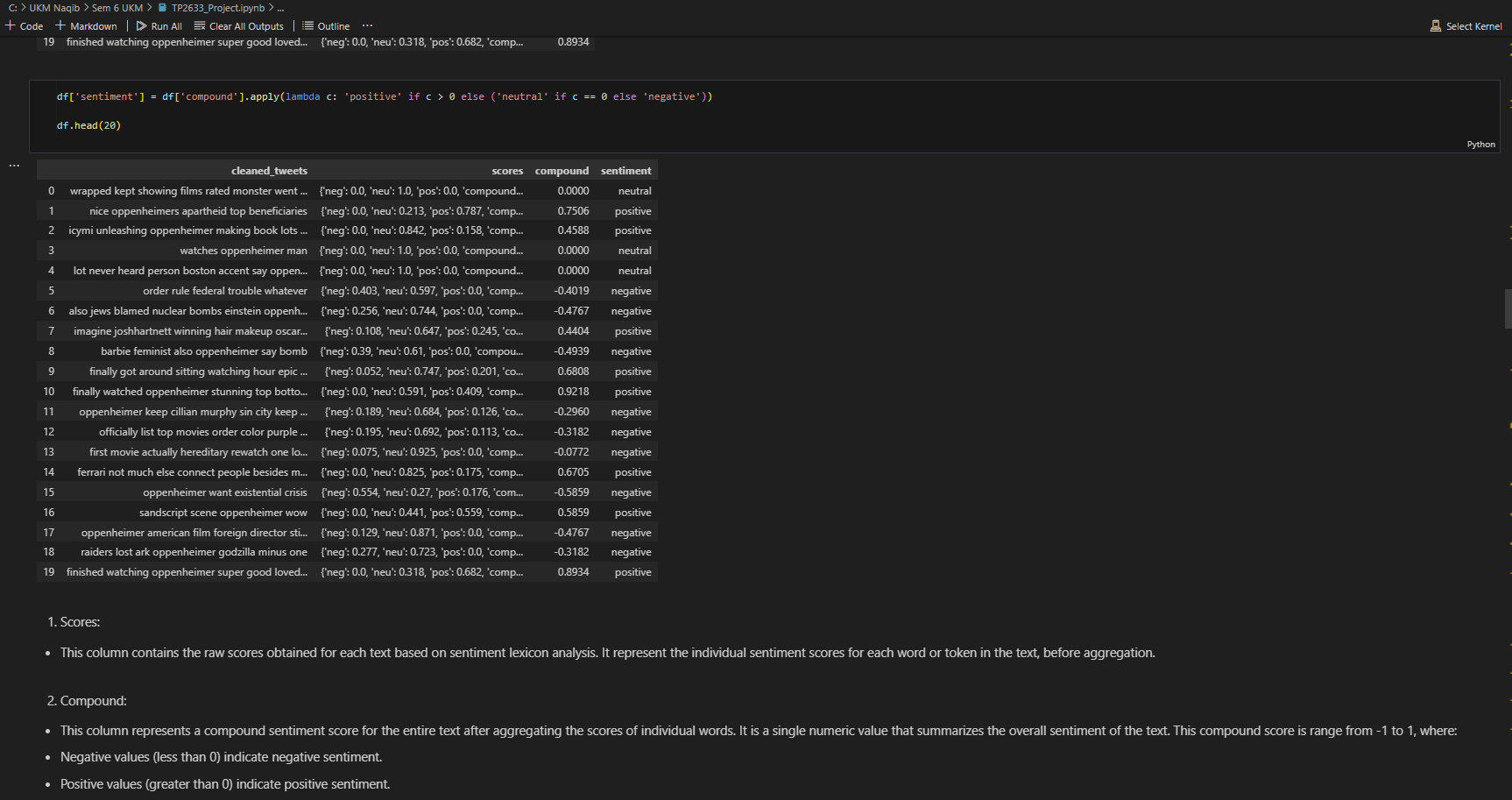Open the notebook Outline view
Screen dimensions: 1512x800
click(325, 25)
